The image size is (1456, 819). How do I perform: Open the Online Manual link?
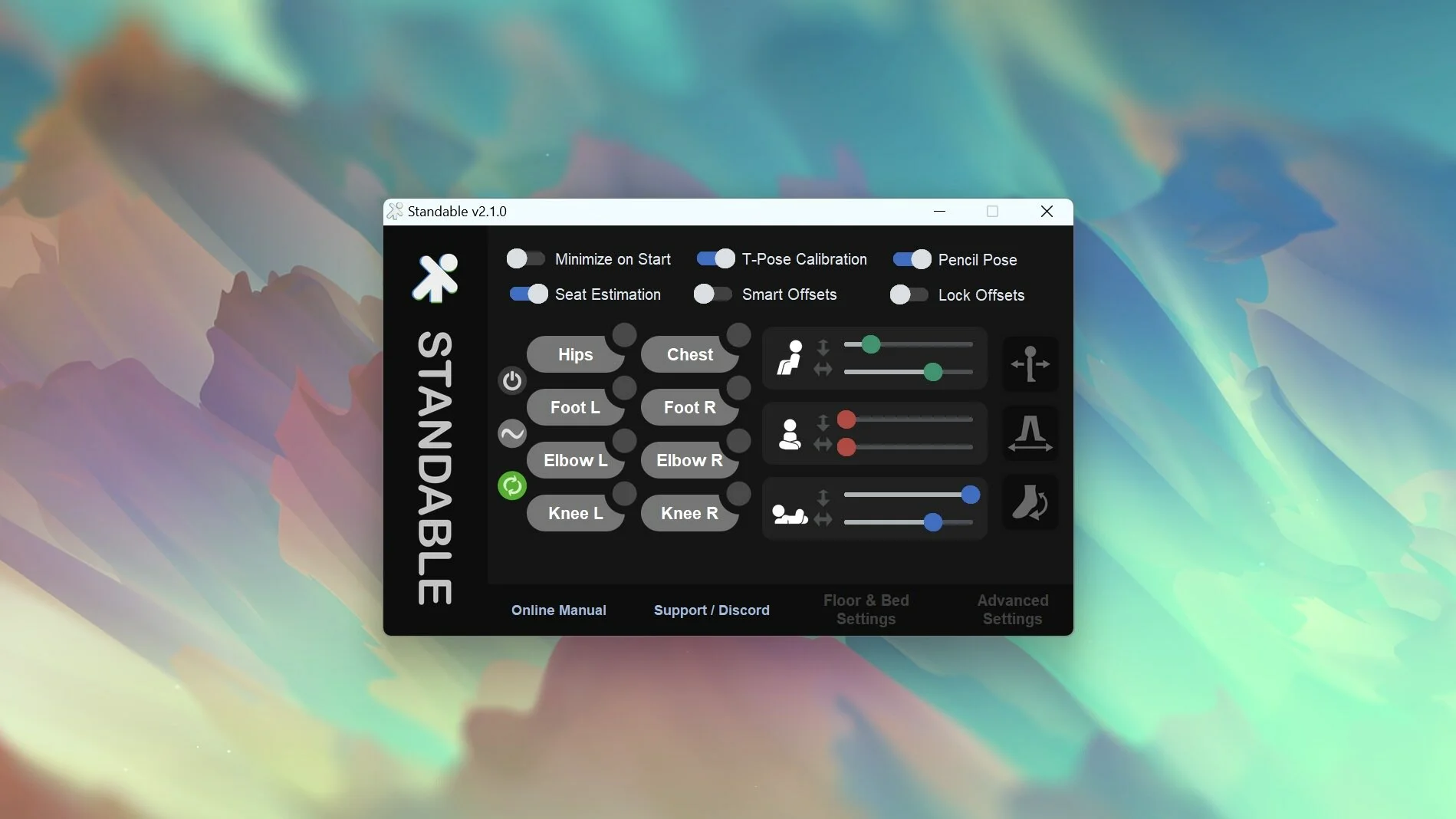click(558, 610)
